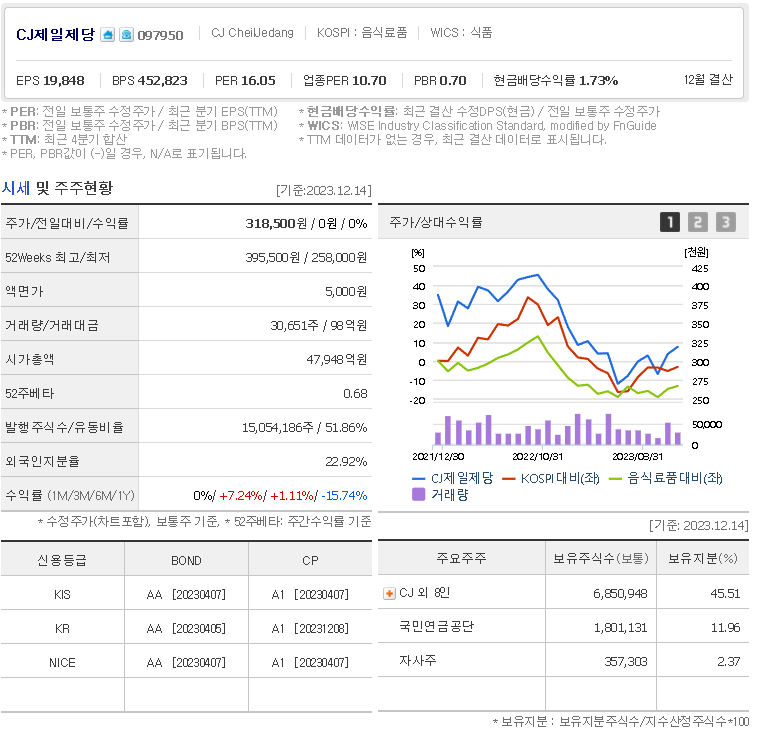Select the 보유지분(%) column header
The image size is (761, 733).
(703, 558)
